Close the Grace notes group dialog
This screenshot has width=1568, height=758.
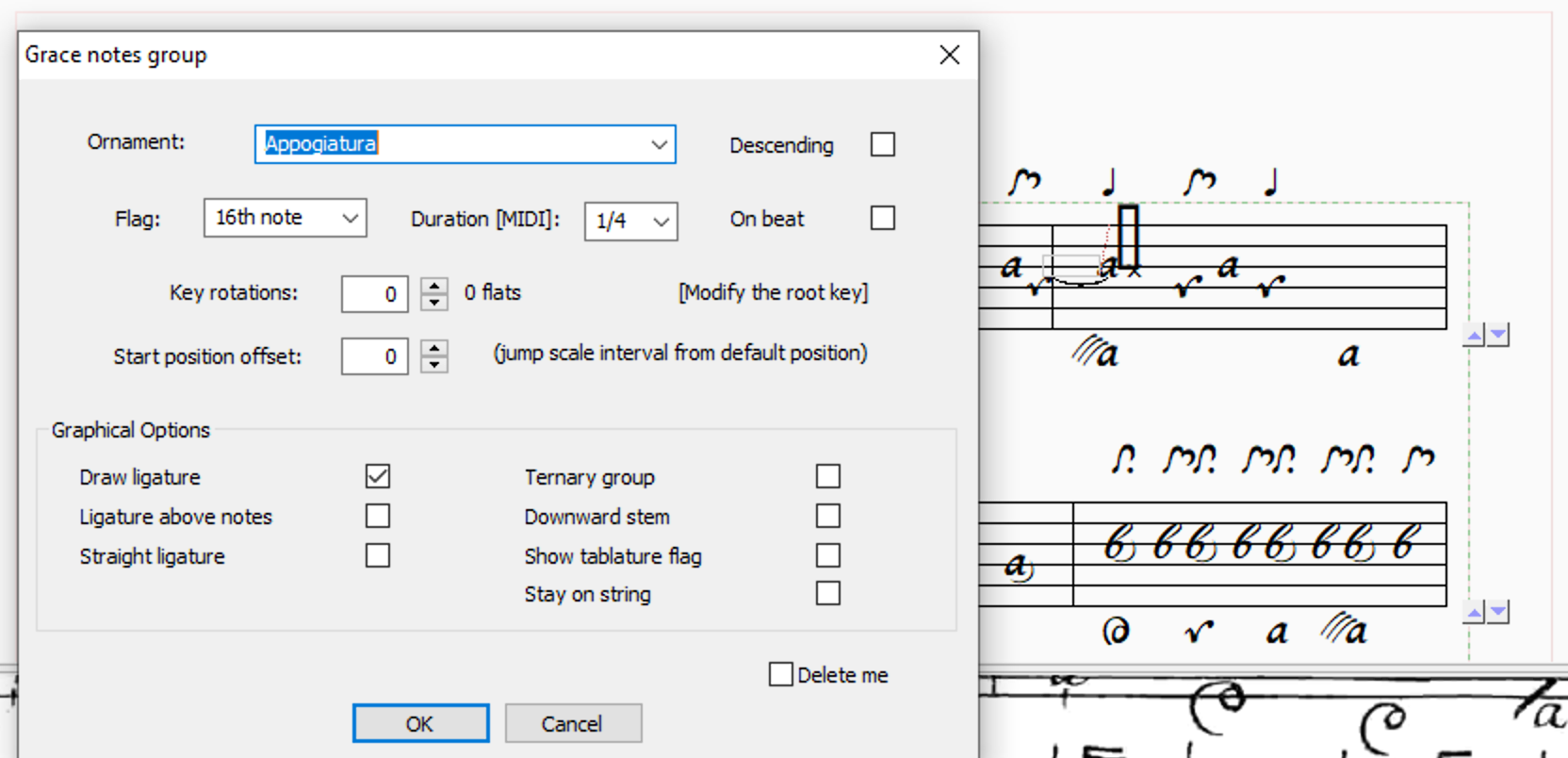click(950, 55)
